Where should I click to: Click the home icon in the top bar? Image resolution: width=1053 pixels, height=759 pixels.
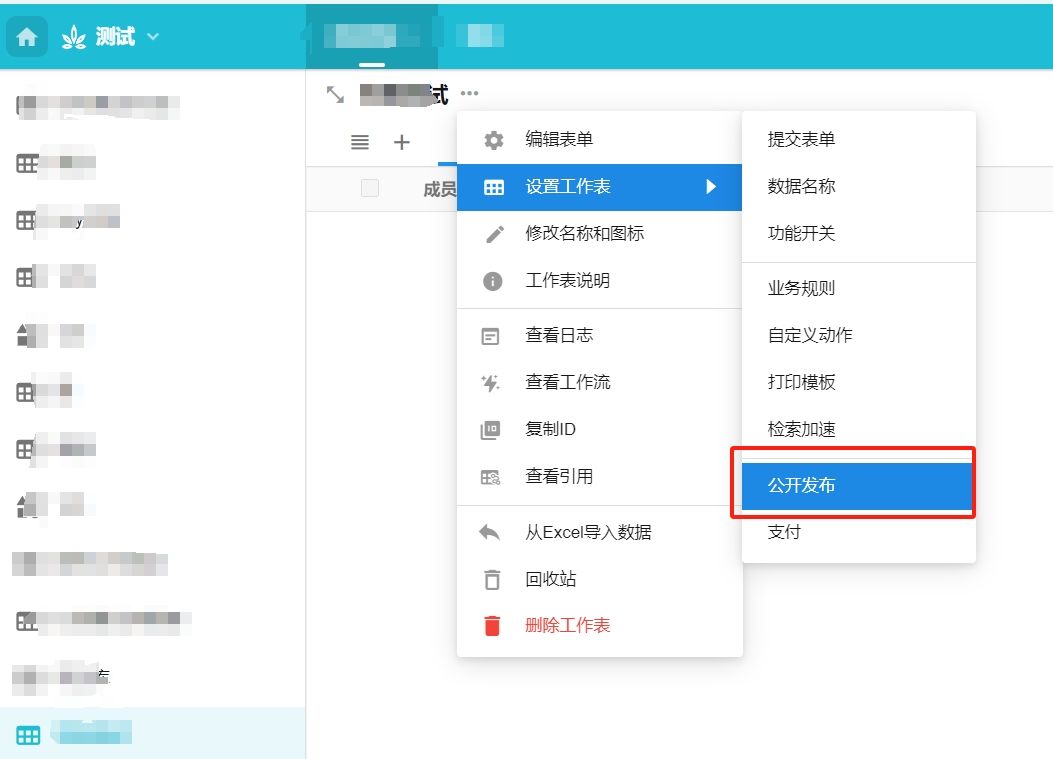tap(26, 36)
